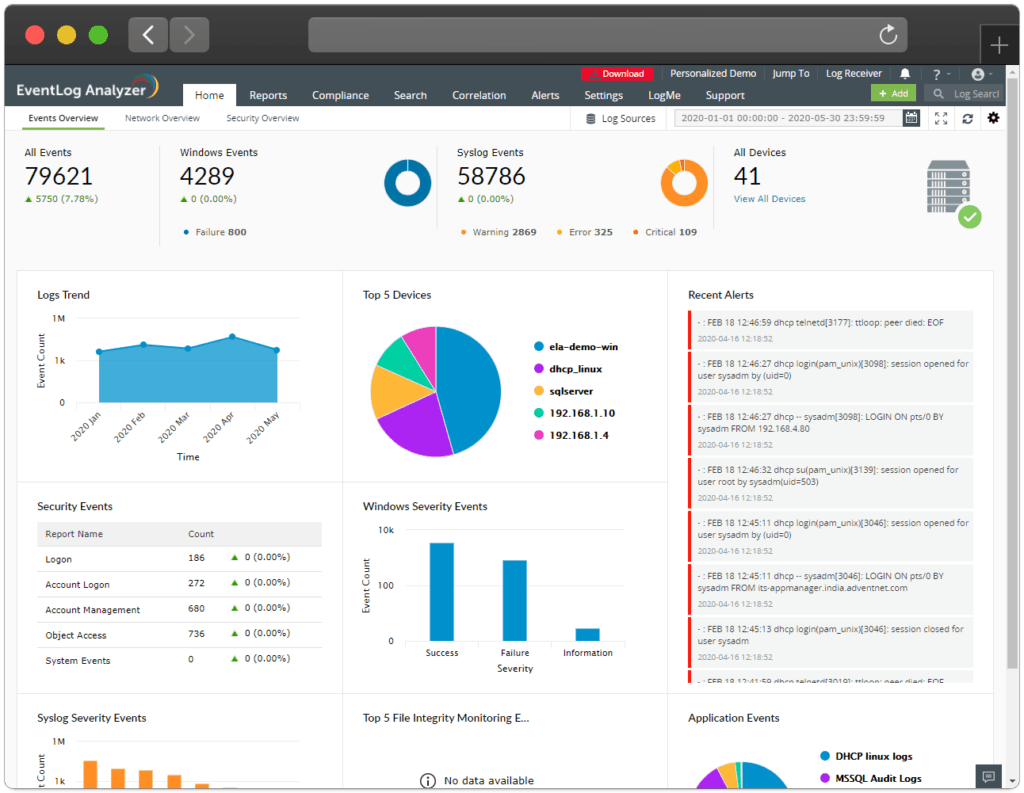This screenshot has height=793, width=1024.
Task: Switch to the Home tab
Action: [x=209, y=95]
